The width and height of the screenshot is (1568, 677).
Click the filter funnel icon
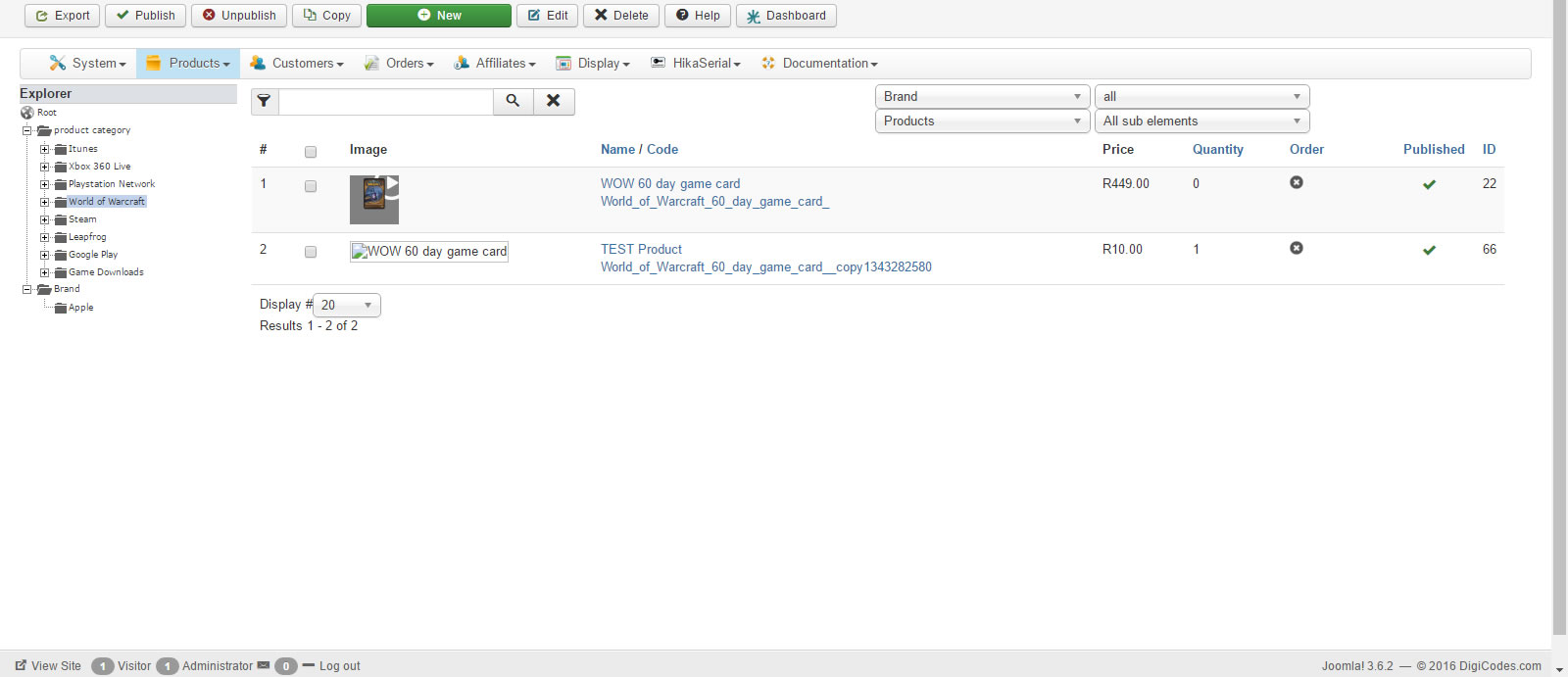[265, 101]
